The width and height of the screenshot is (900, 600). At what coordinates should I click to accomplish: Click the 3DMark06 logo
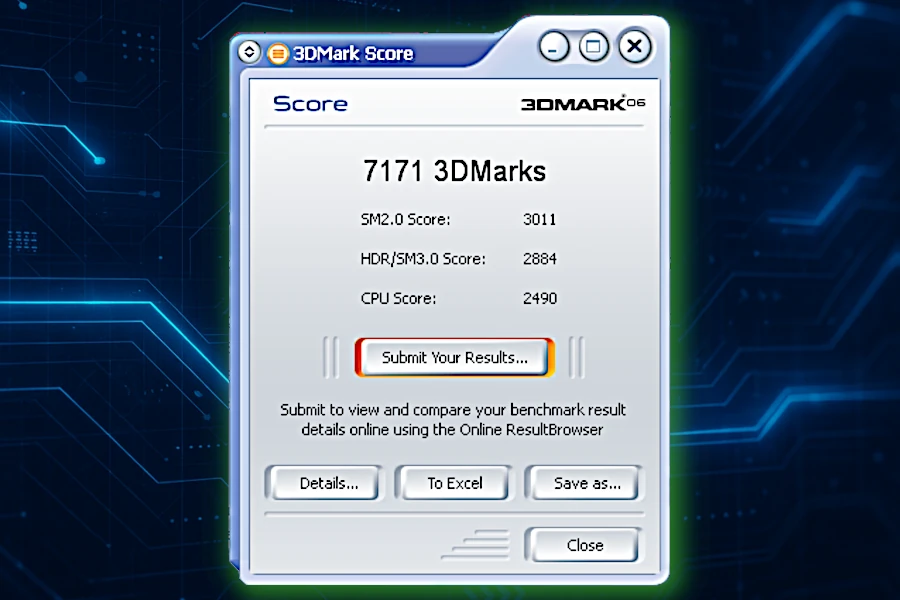(583, 103)
